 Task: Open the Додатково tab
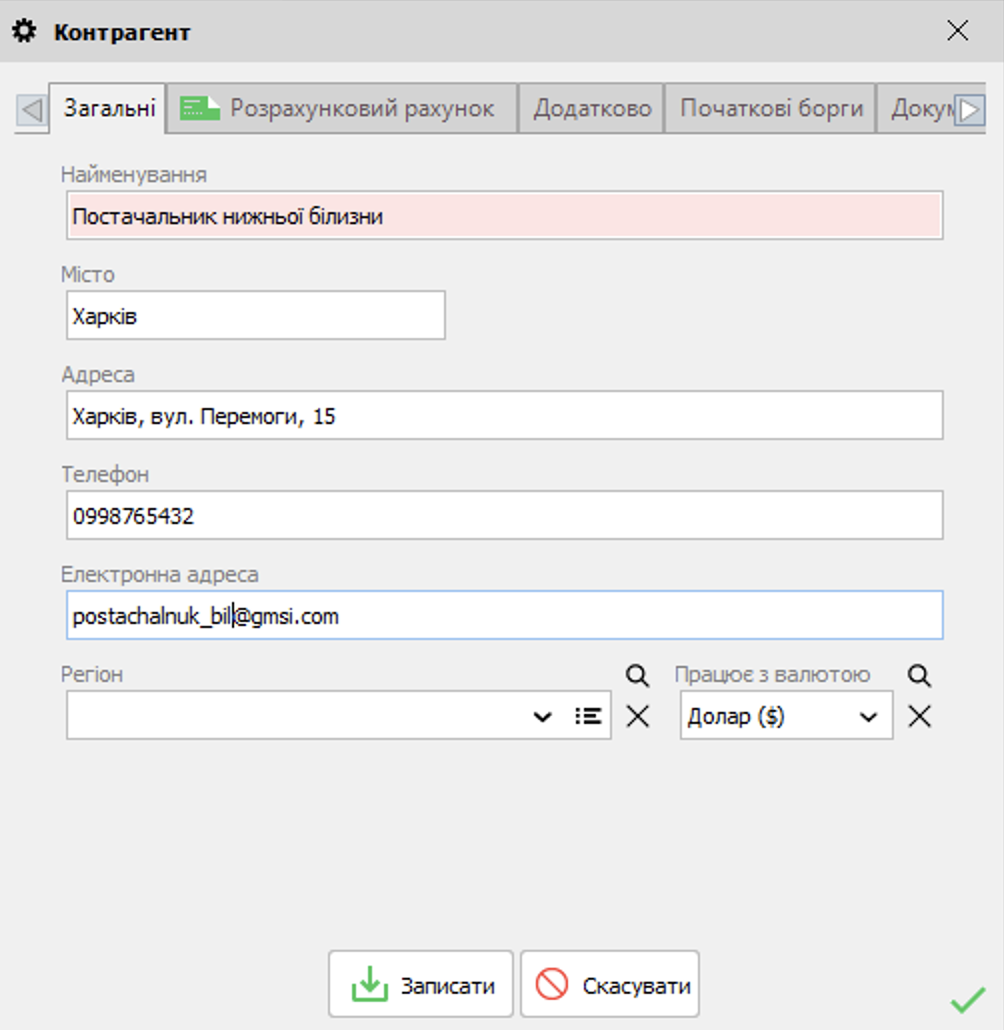592,108
